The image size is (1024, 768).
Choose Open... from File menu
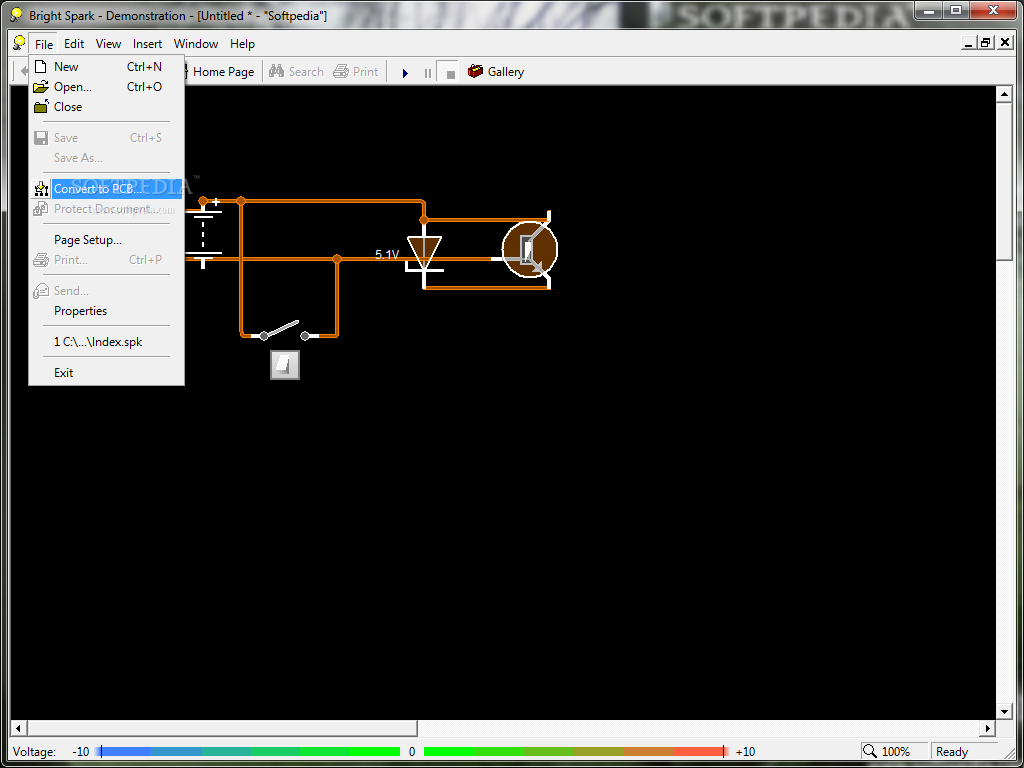pos(106,87)
